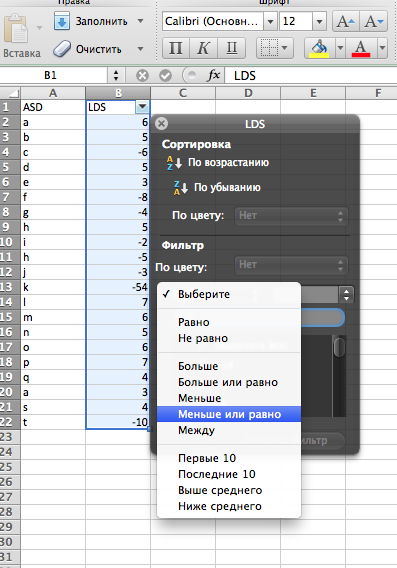Screen dimensions: 397x568
Task: Toggle underline formatting (Ц button)
Action: click(231, 48)
